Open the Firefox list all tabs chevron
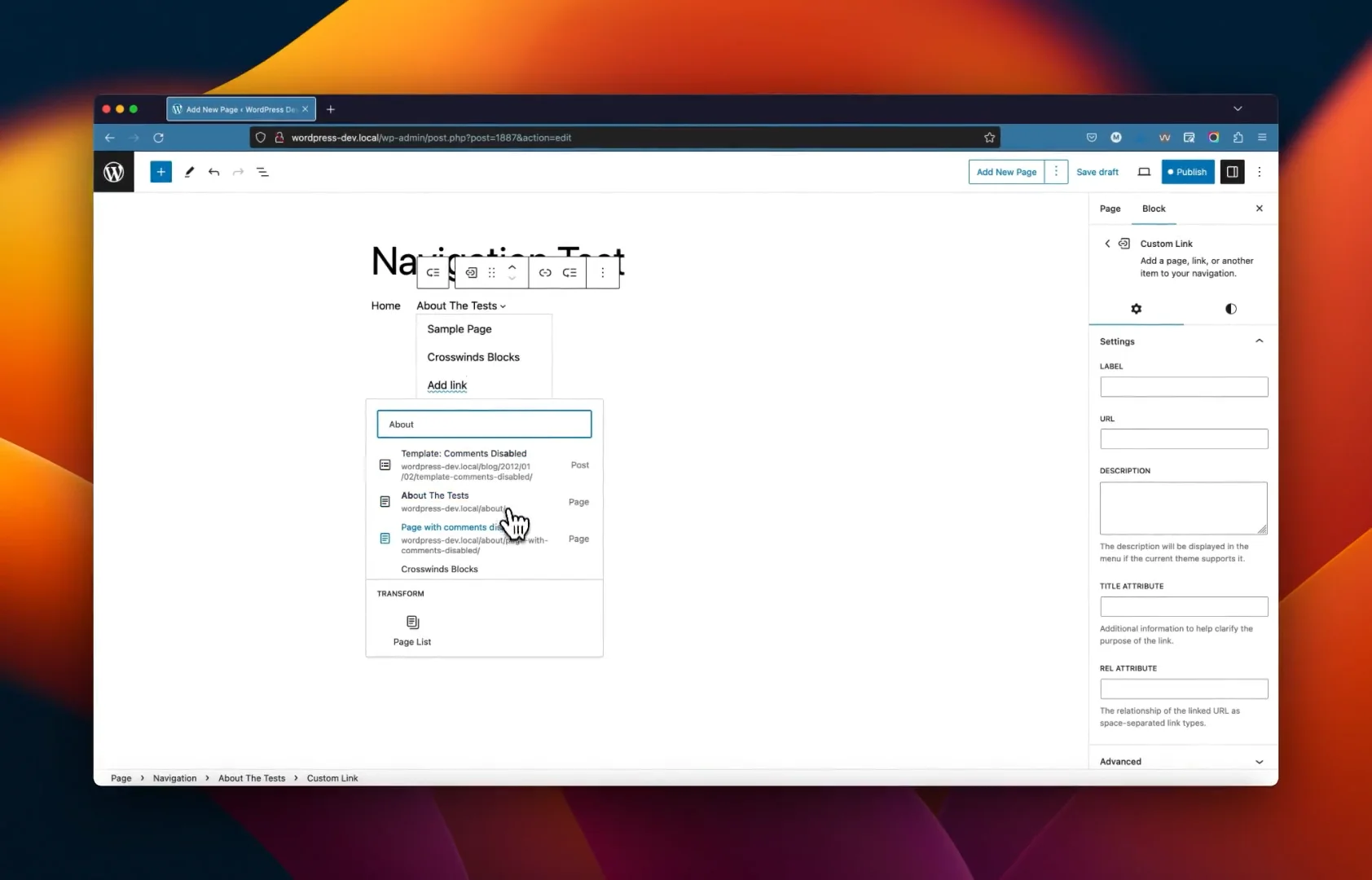Viewport: 1372px width, 880px height. point(1238,108)
